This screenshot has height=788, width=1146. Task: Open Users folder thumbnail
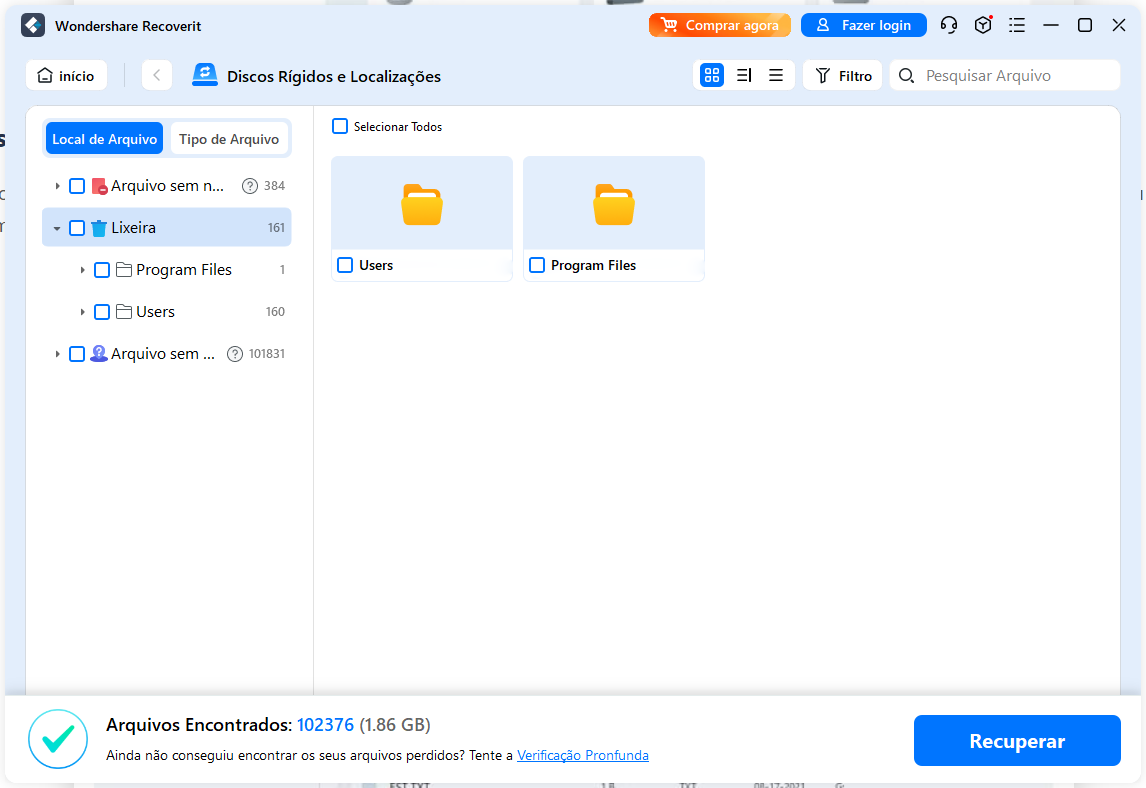[422, 204]
